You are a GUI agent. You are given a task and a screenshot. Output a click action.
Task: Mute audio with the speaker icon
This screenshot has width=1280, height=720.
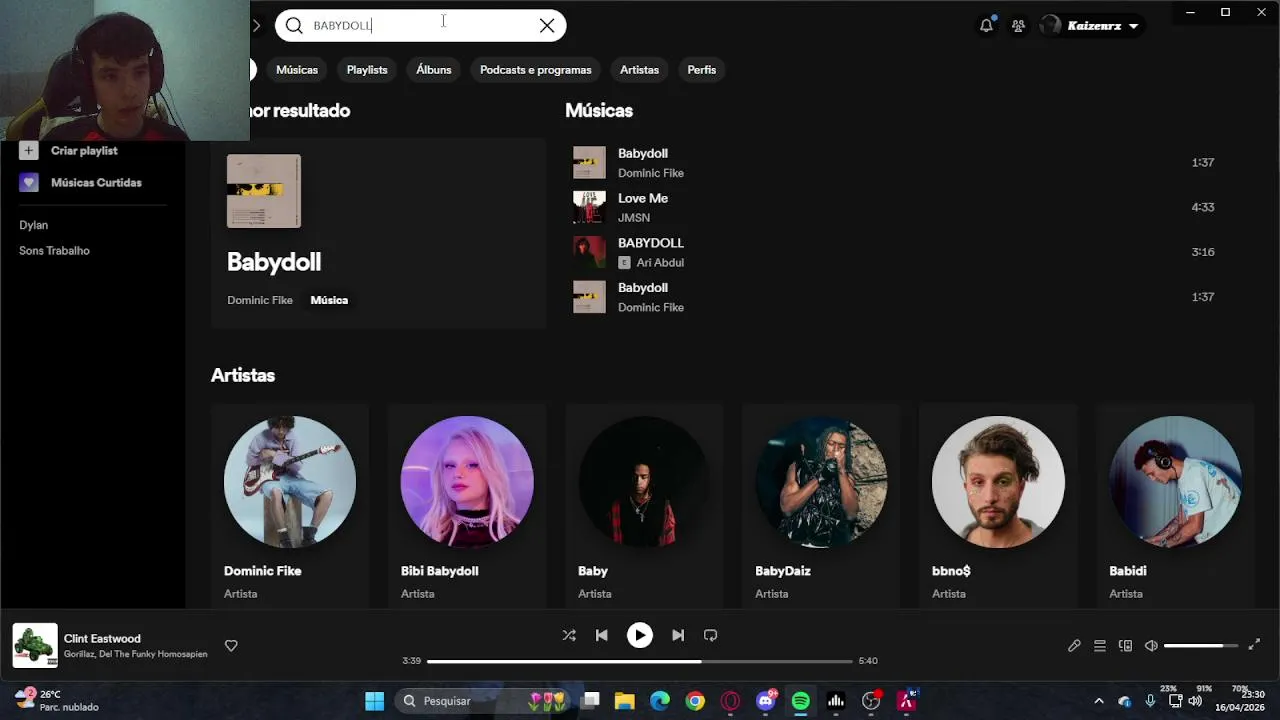pyautogui.click(x=1151, y=646)
